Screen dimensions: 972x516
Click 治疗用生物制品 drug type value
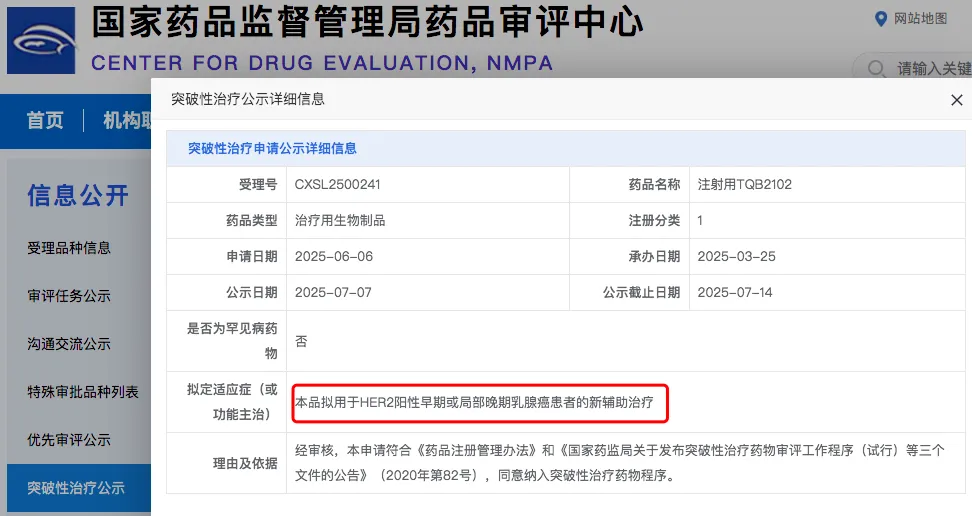(340, 220)
